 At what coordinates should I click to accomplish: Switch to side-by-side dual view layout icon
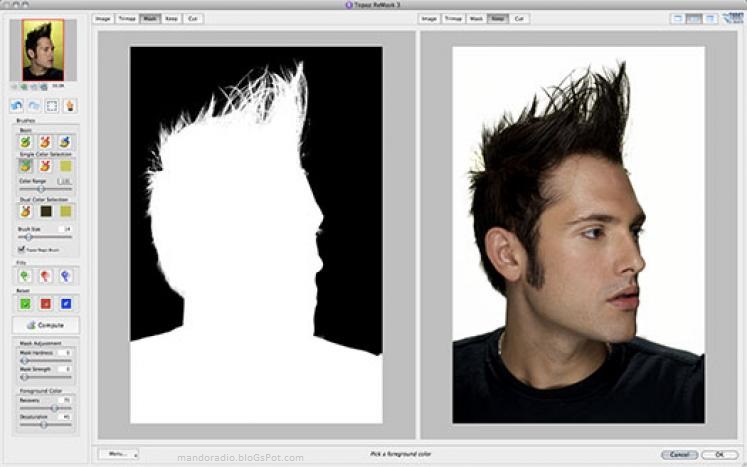click(x=694, y=19)
